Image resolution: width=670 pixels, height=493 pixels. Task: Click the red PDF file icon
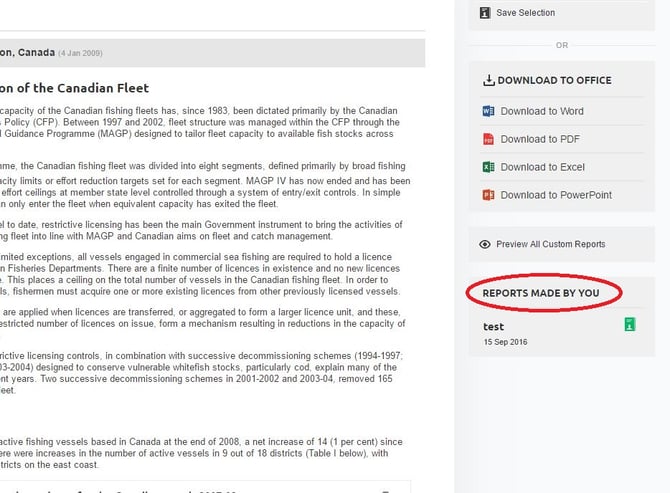(487, 139)
